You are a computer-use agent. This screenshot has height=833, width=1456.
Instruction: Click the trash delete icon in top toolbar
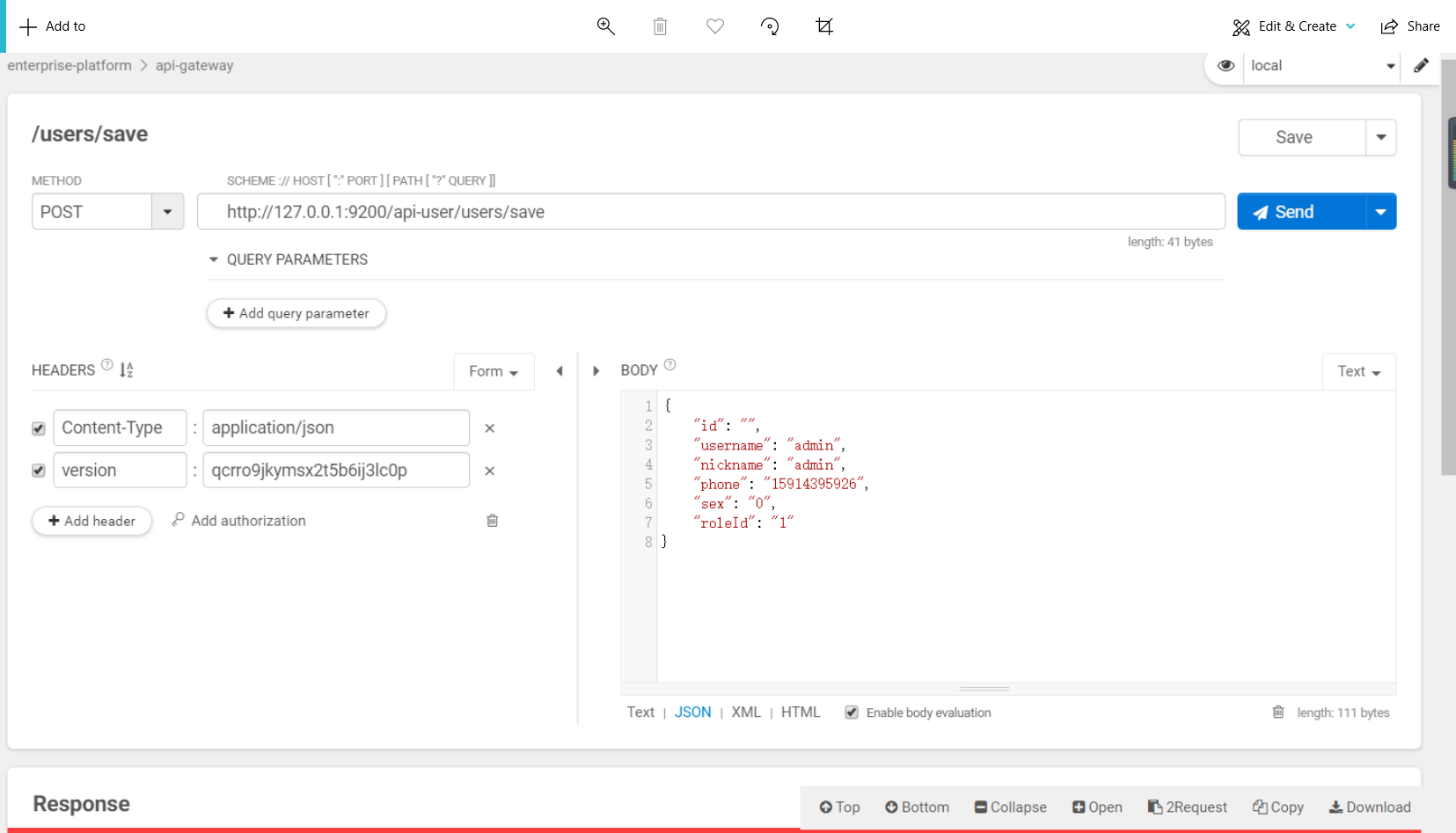660,26
